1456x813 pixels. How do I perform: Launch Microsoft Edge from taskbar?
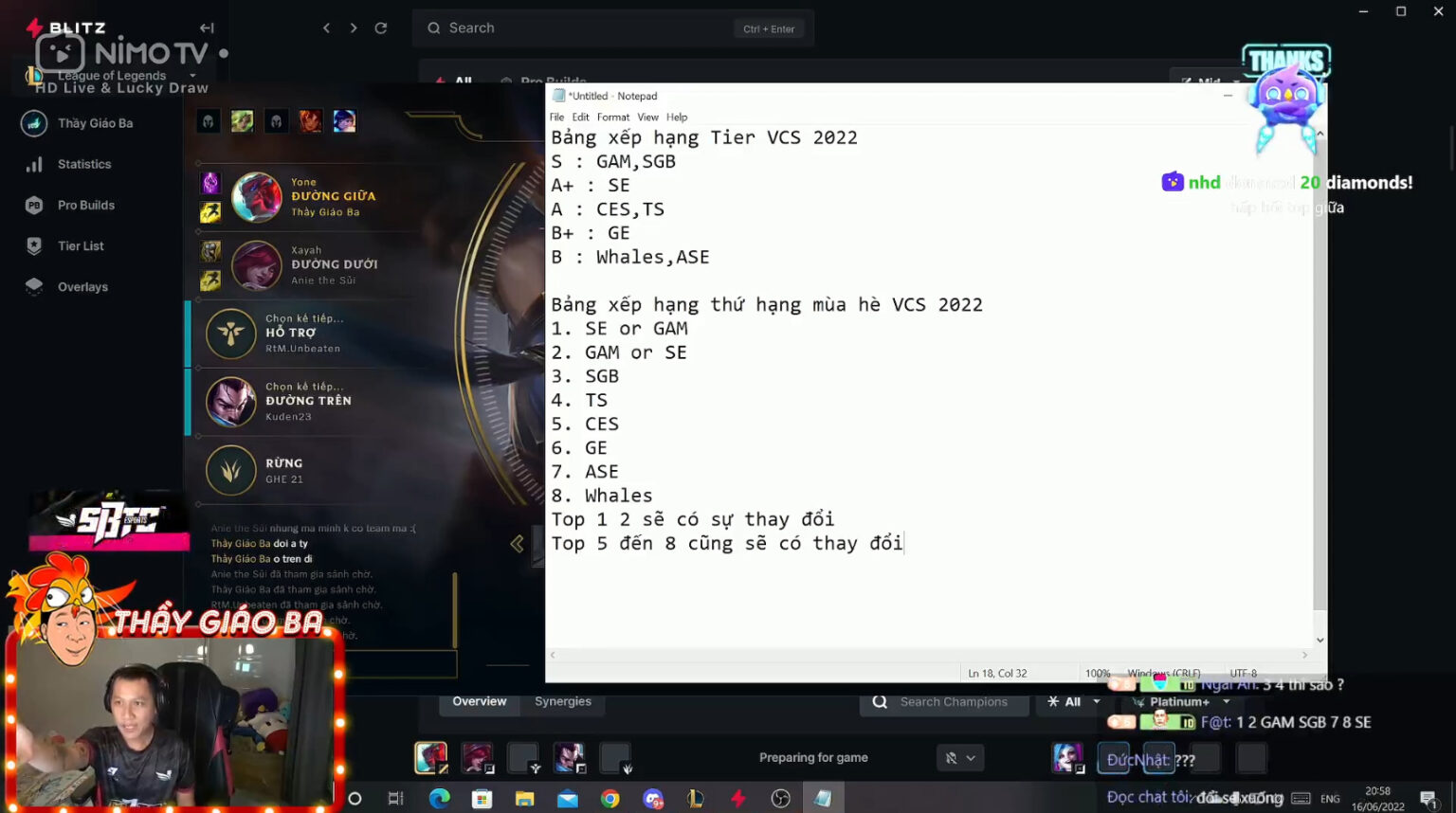(x=439, y=799)
